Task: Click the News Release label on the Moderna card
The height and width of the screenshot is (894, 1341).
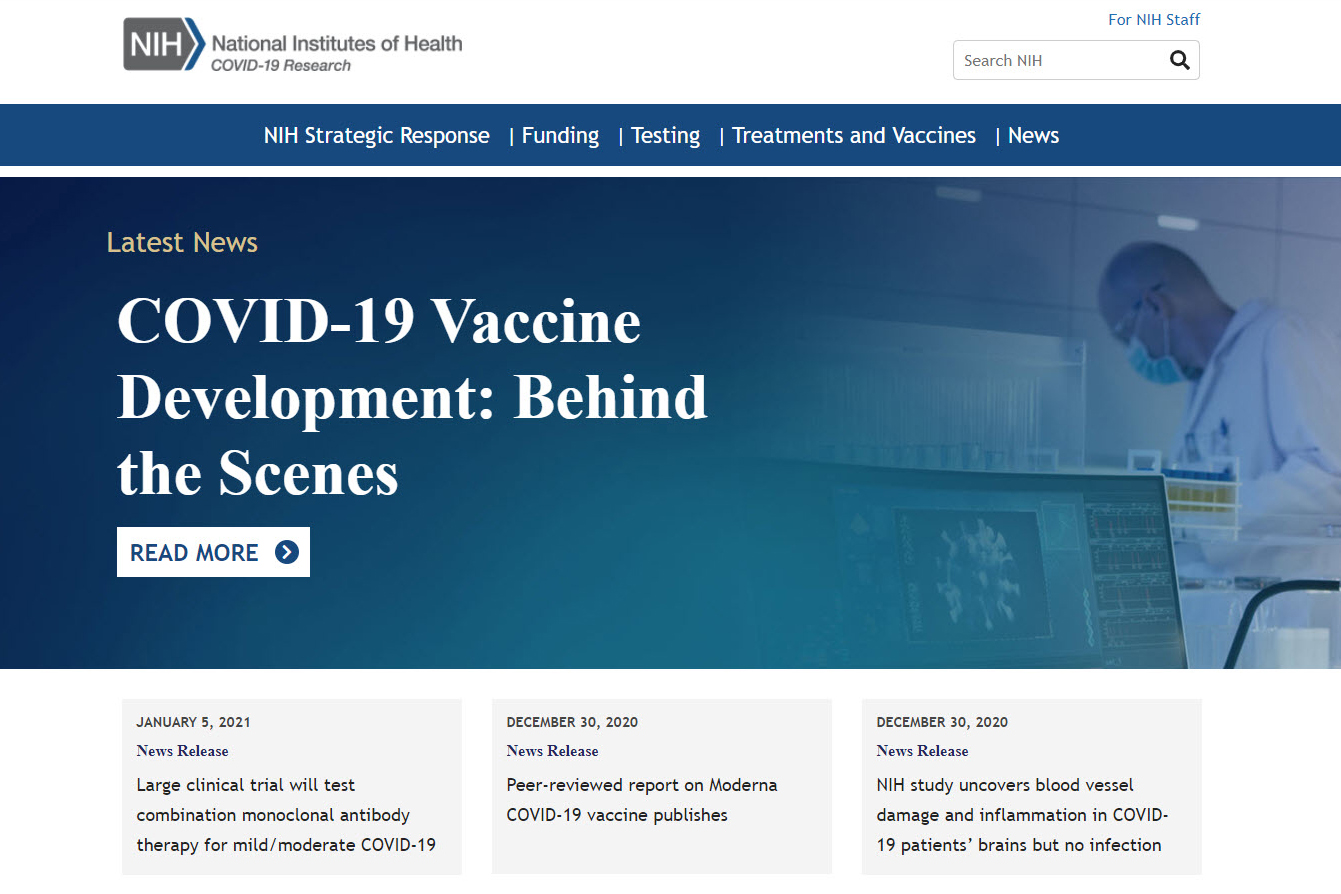Action: coord(552,750)
